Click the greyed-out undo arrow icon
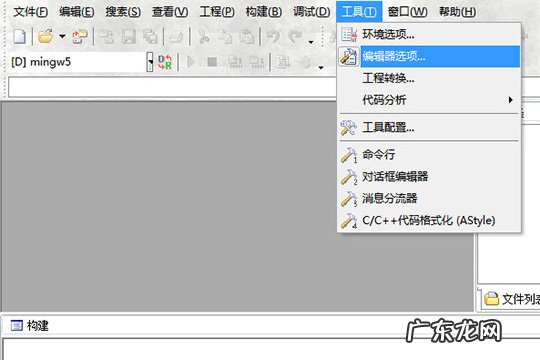 pos(273,37)
